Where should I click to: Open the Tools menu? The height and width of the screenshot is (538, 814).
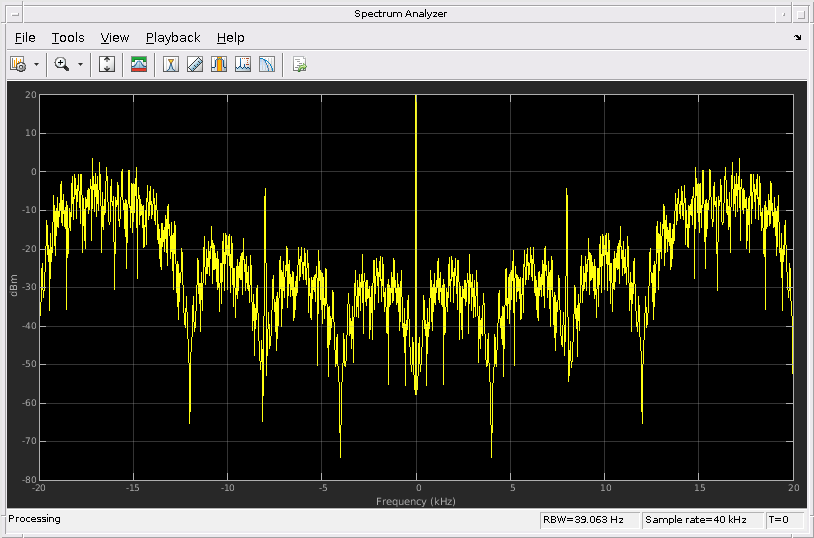68,38
